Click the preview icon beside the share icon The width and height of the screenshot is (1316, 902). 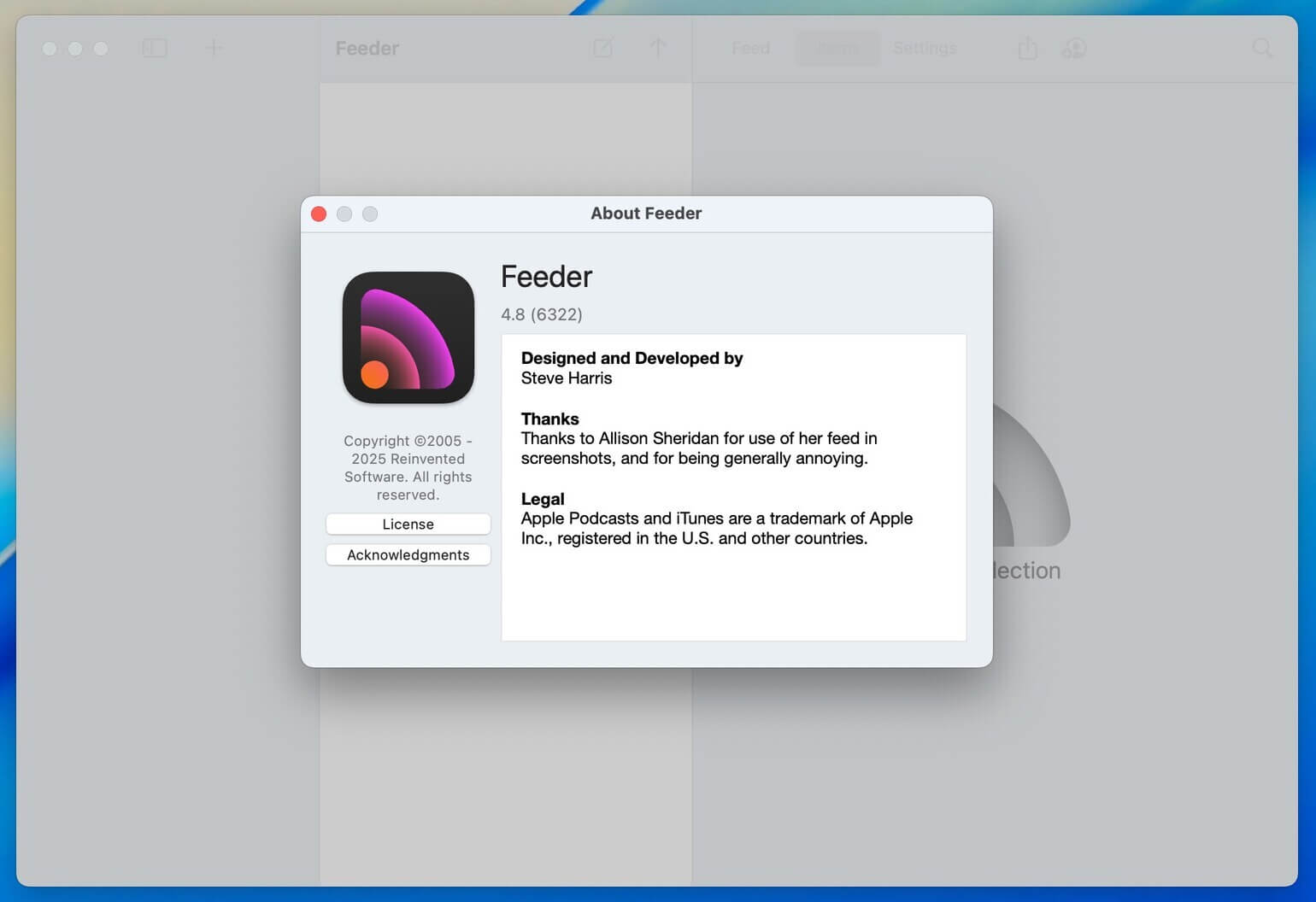[1074, 48]
